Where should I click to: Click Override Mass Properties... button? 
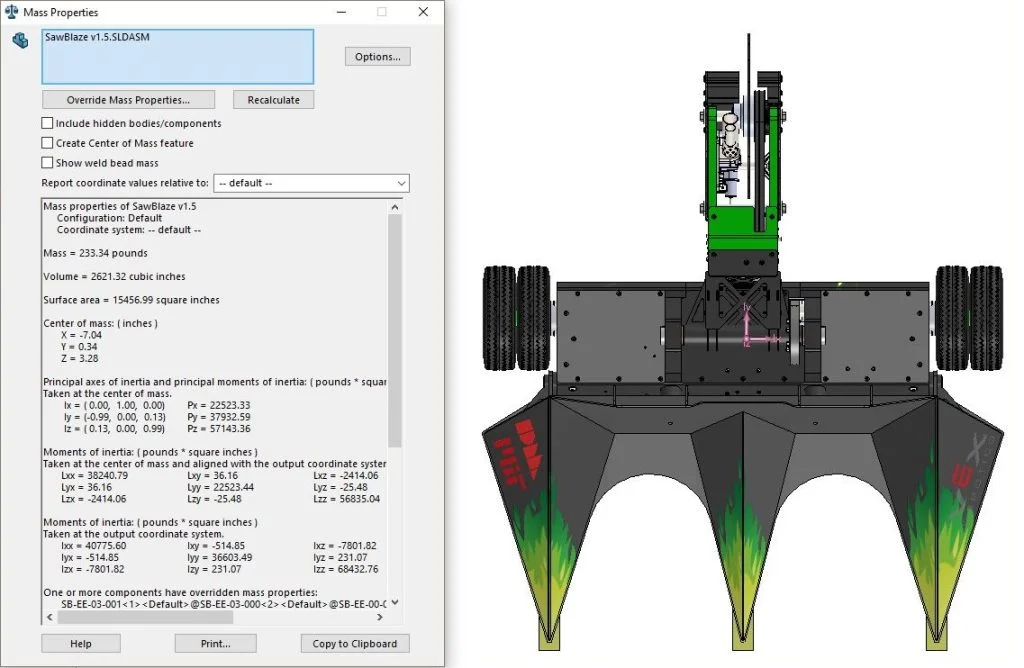[x=127, y=100]
